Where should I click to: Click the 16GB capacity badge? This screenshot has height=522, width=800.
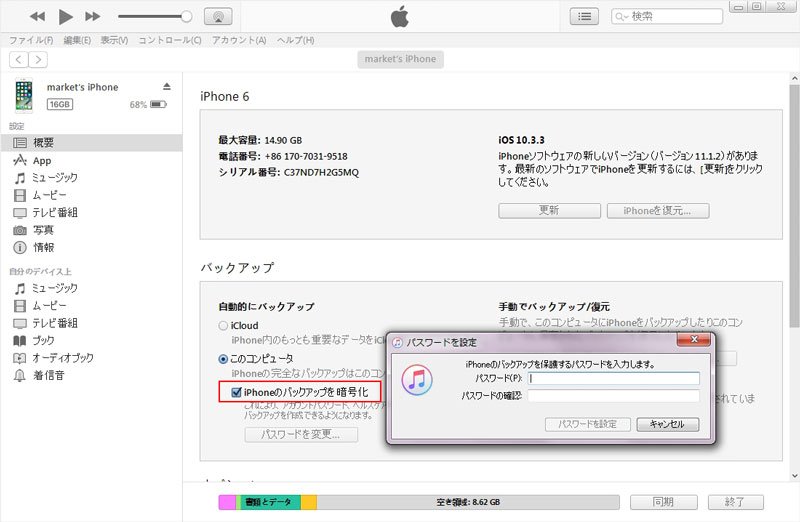click(x=60, y=104)
